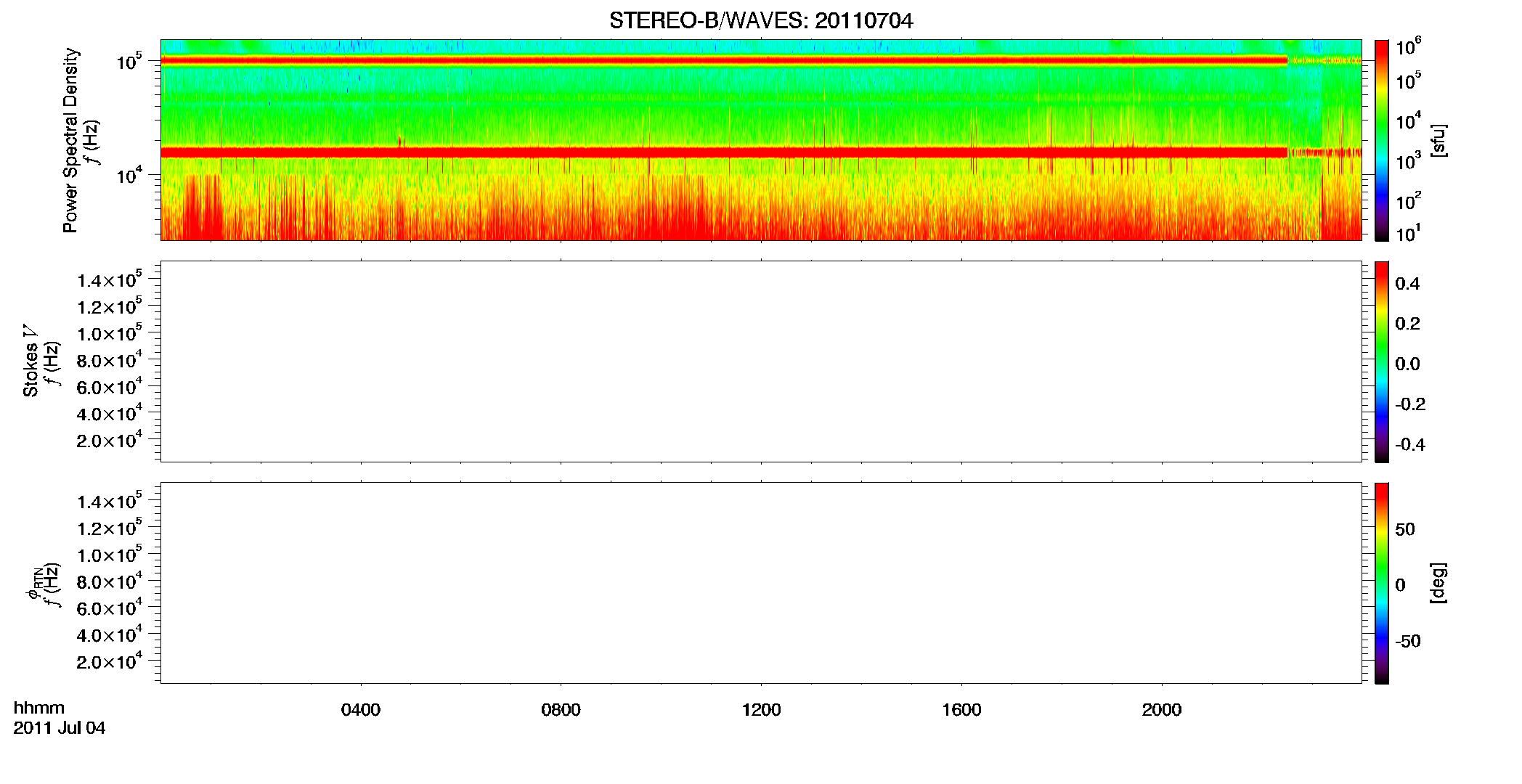Click the Stokes V colorbar
The height and width of the screenshot is (784, 1522).
(x=1382, y=362)
